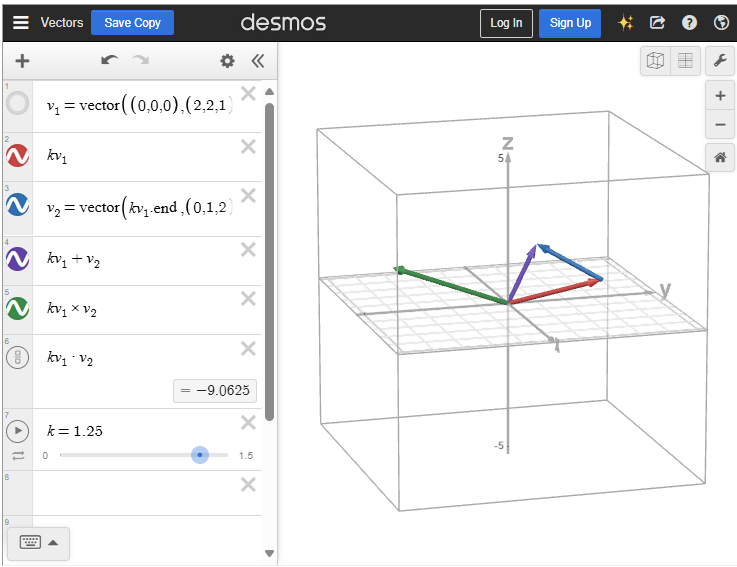Zoom out of the 3D graph

719,125
